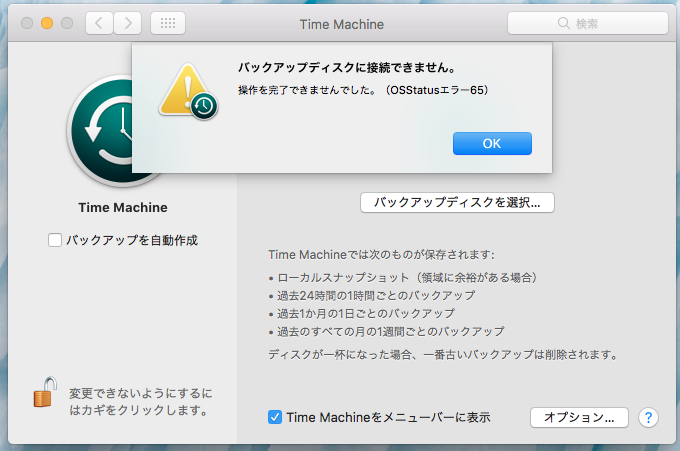Go back with the left arrow button
This screenshot has height=451, width=680.
point(99,23)
